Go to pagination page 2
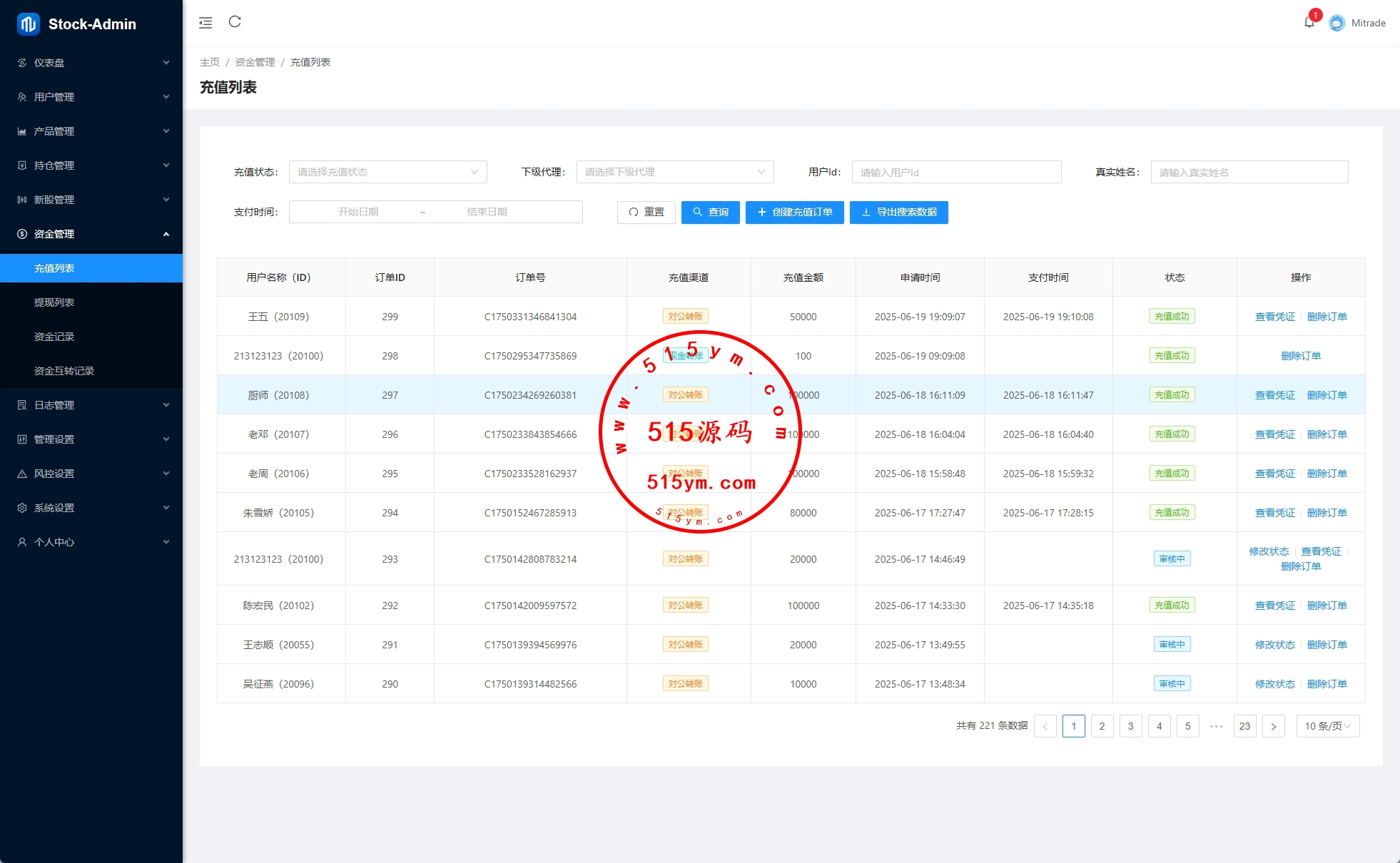 (1102, 726)
